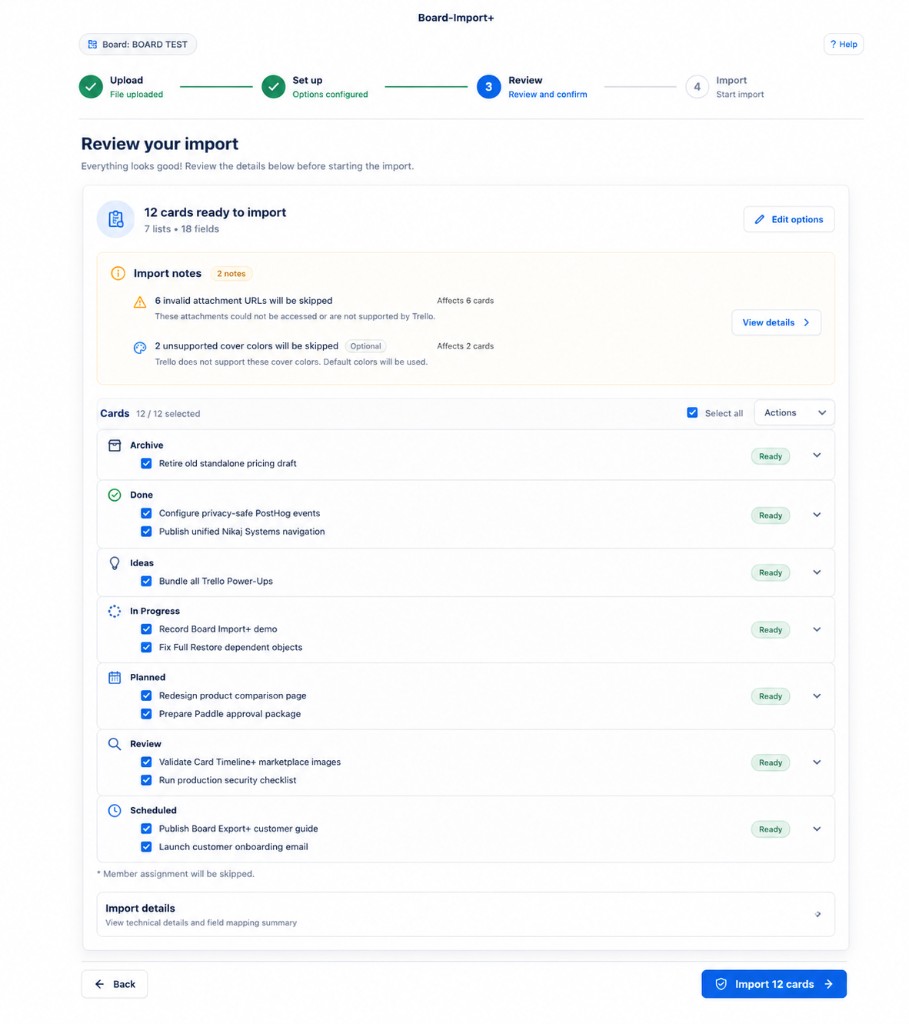Click the Ideas list lightbulb icon
Viewport: 909px width, 1024px height.
tap(114, 563)
